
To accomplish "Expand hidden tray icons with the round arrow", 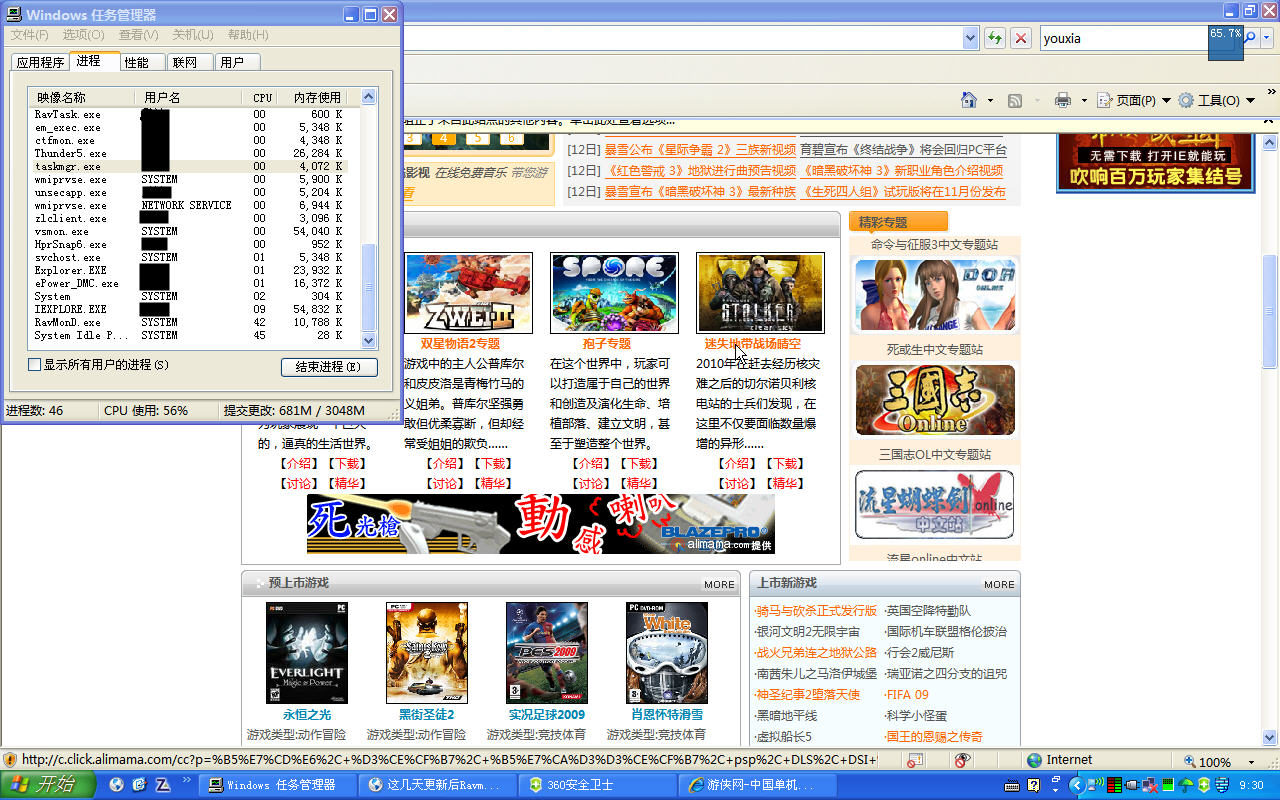I will [1077, 785].
